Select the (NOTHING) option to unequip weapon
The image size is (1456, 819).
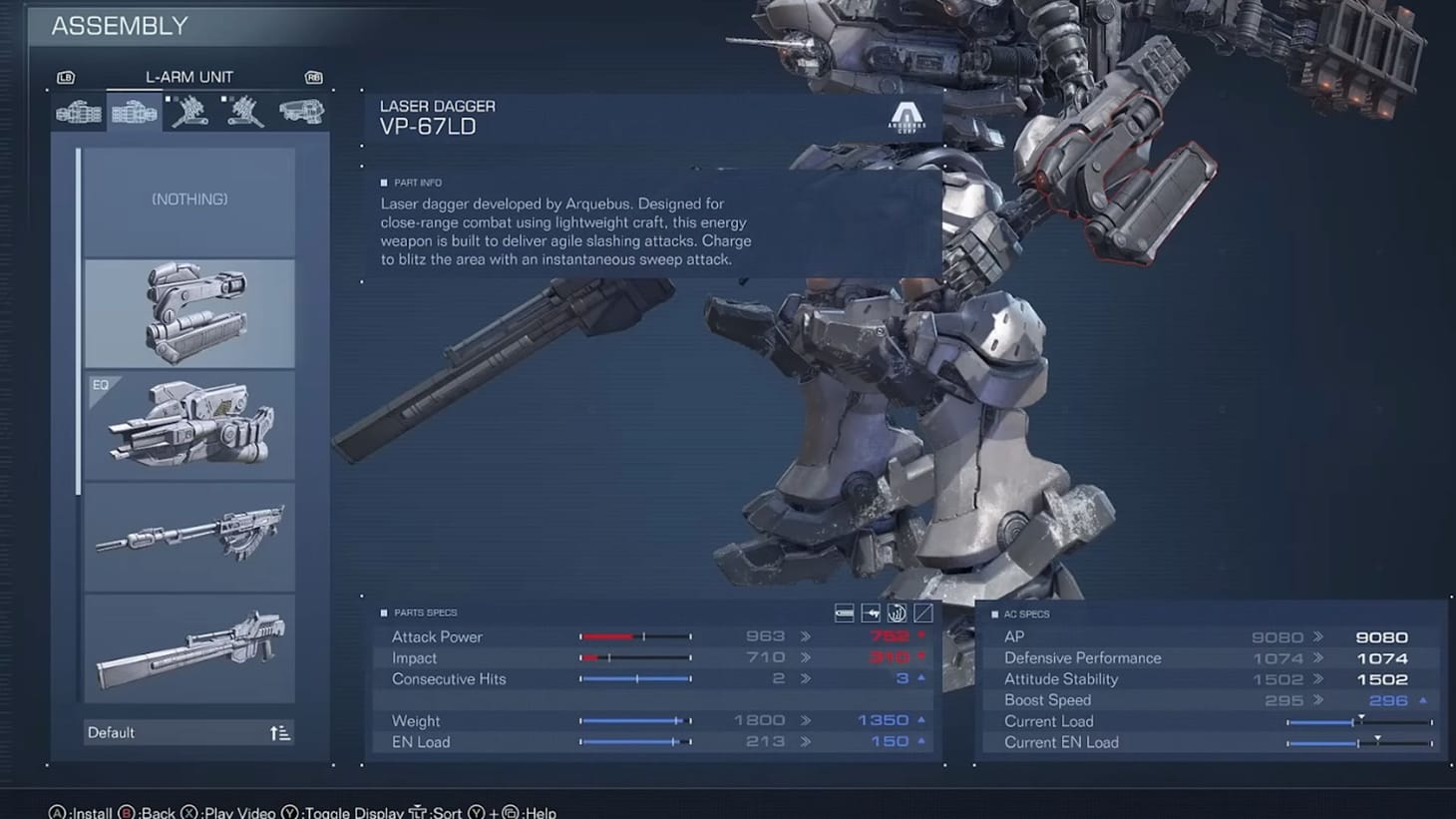tap(188, 200)
